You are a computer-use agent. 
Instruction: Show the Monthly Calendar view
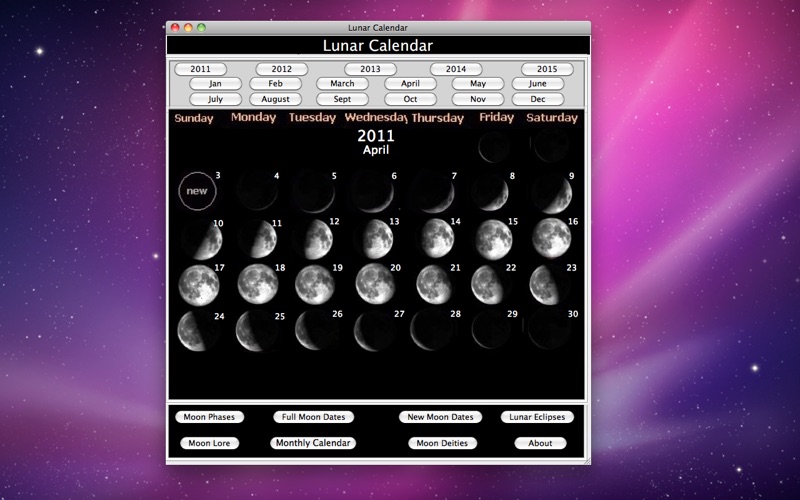pyautogui.click(x=313, y=443)
